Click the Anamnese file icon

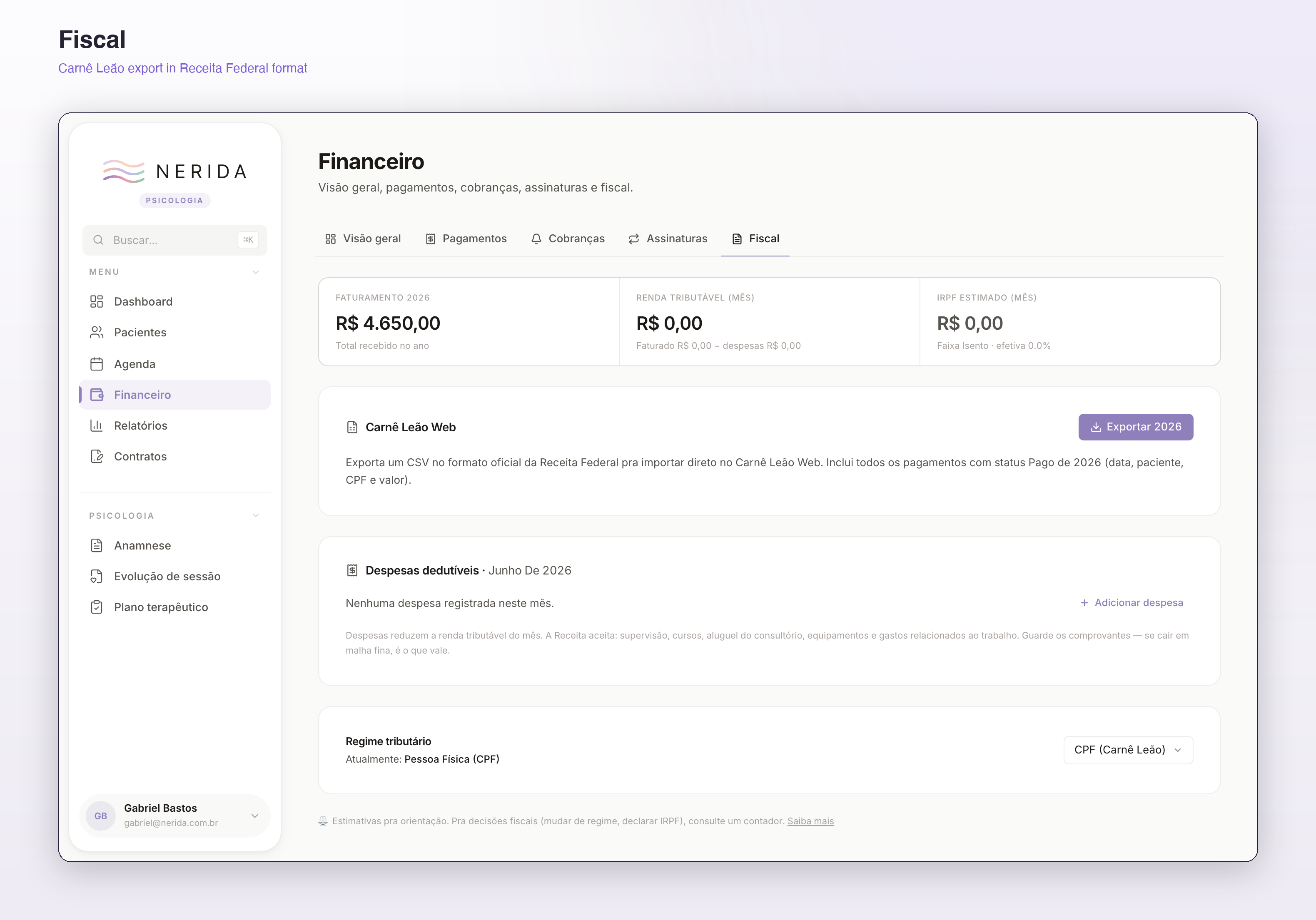(96, 545)
